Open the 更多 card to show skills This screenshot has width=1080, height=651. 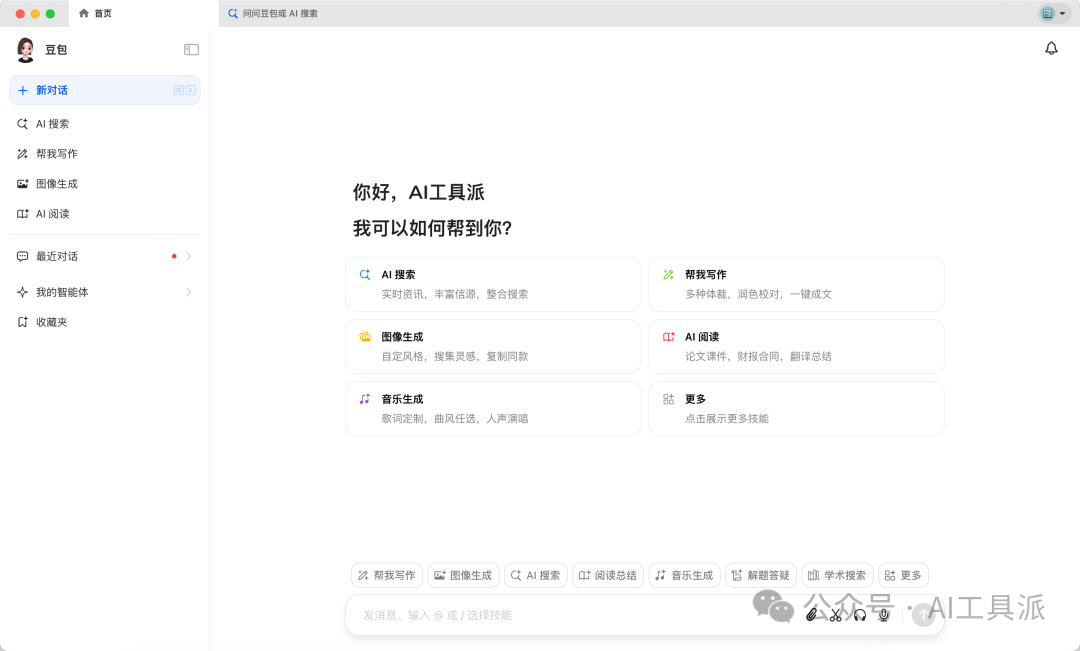tap(796, 409)
